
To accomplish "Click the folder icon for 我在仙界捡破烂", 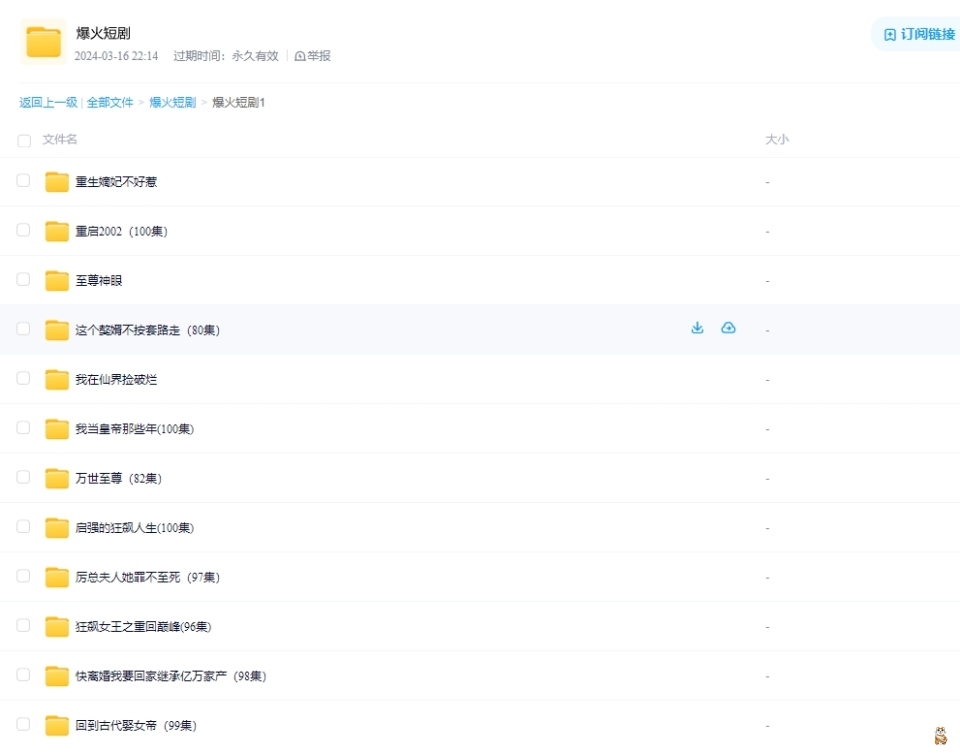I will point(57,380).
